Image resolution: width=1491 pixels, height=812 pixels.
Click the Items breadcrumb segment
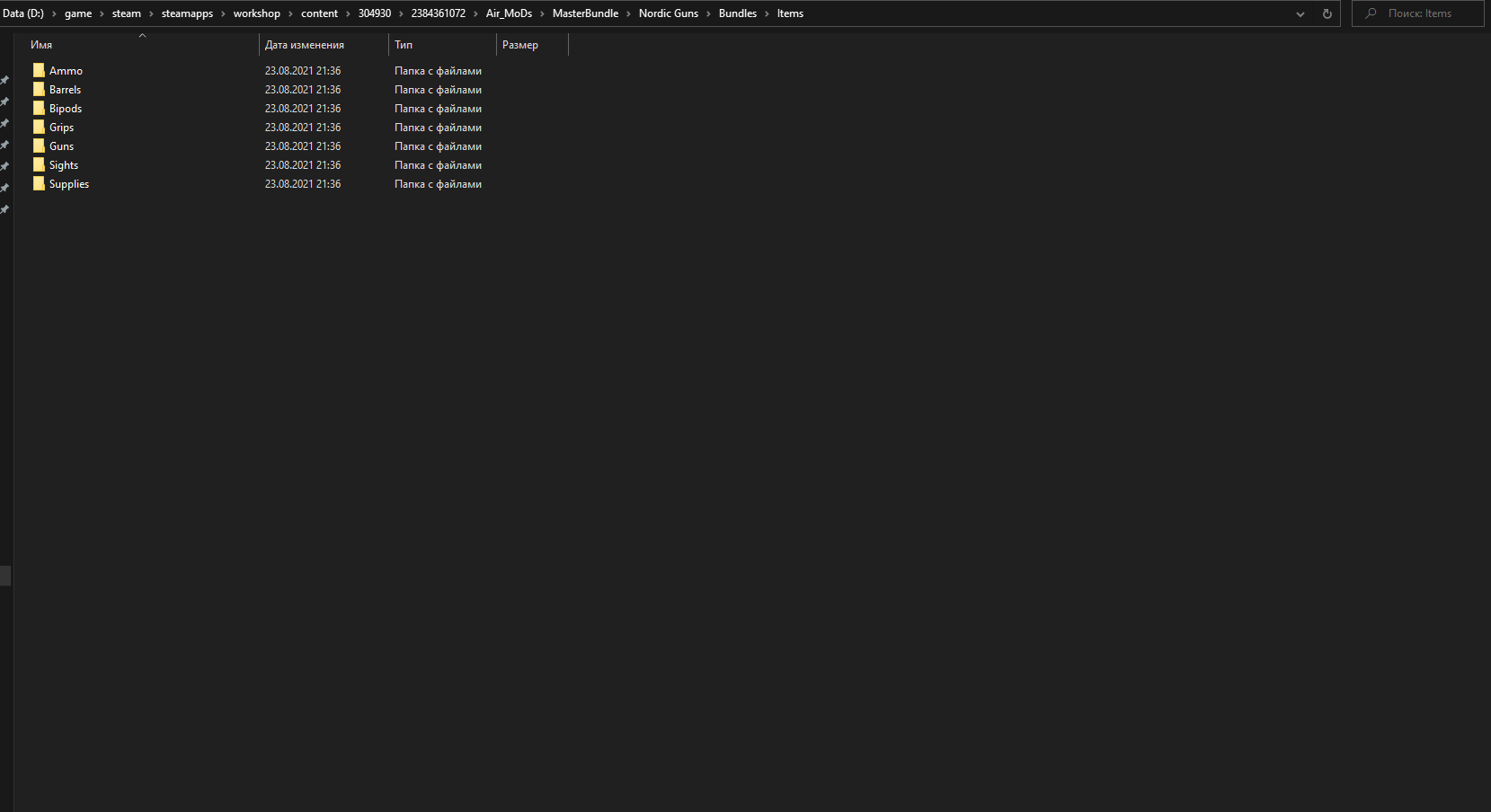point(790,13)
